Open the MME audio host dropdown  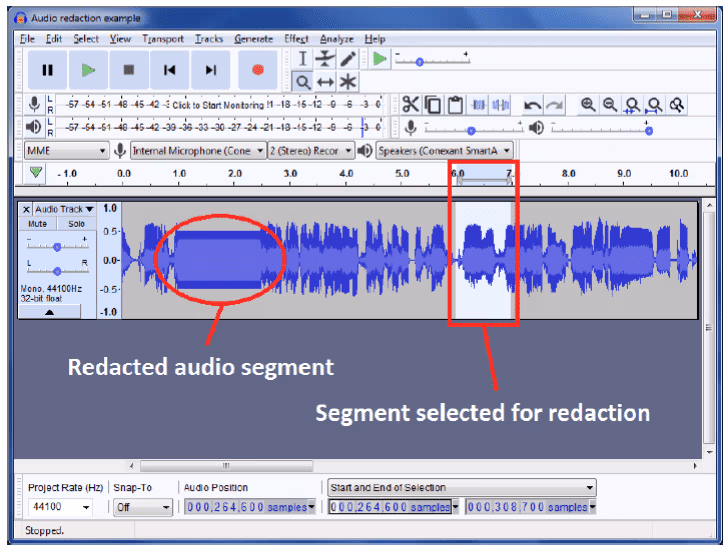click(x=66, y=150)
